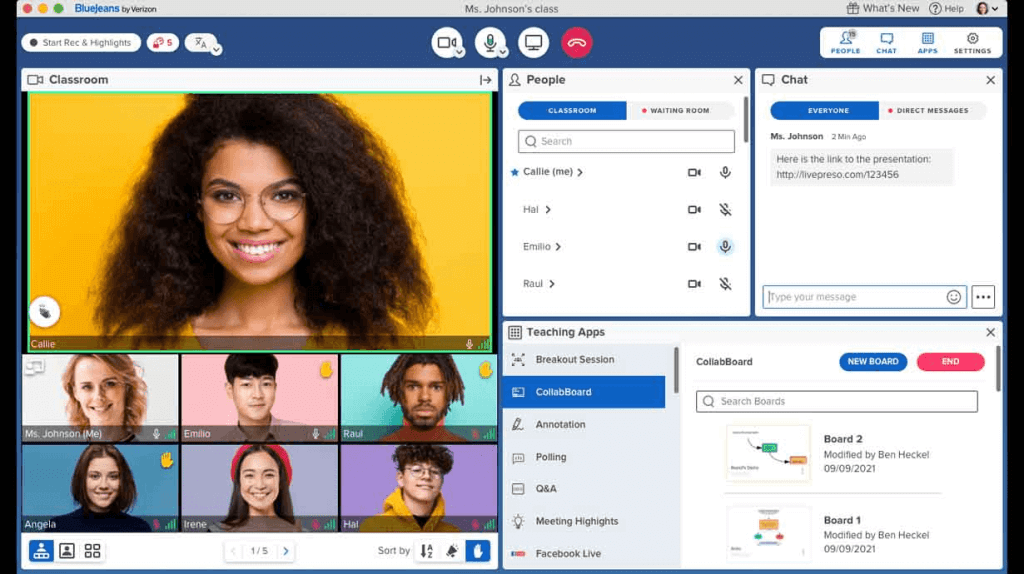Click the Start Rec & Highlights button

click(81, 42)
